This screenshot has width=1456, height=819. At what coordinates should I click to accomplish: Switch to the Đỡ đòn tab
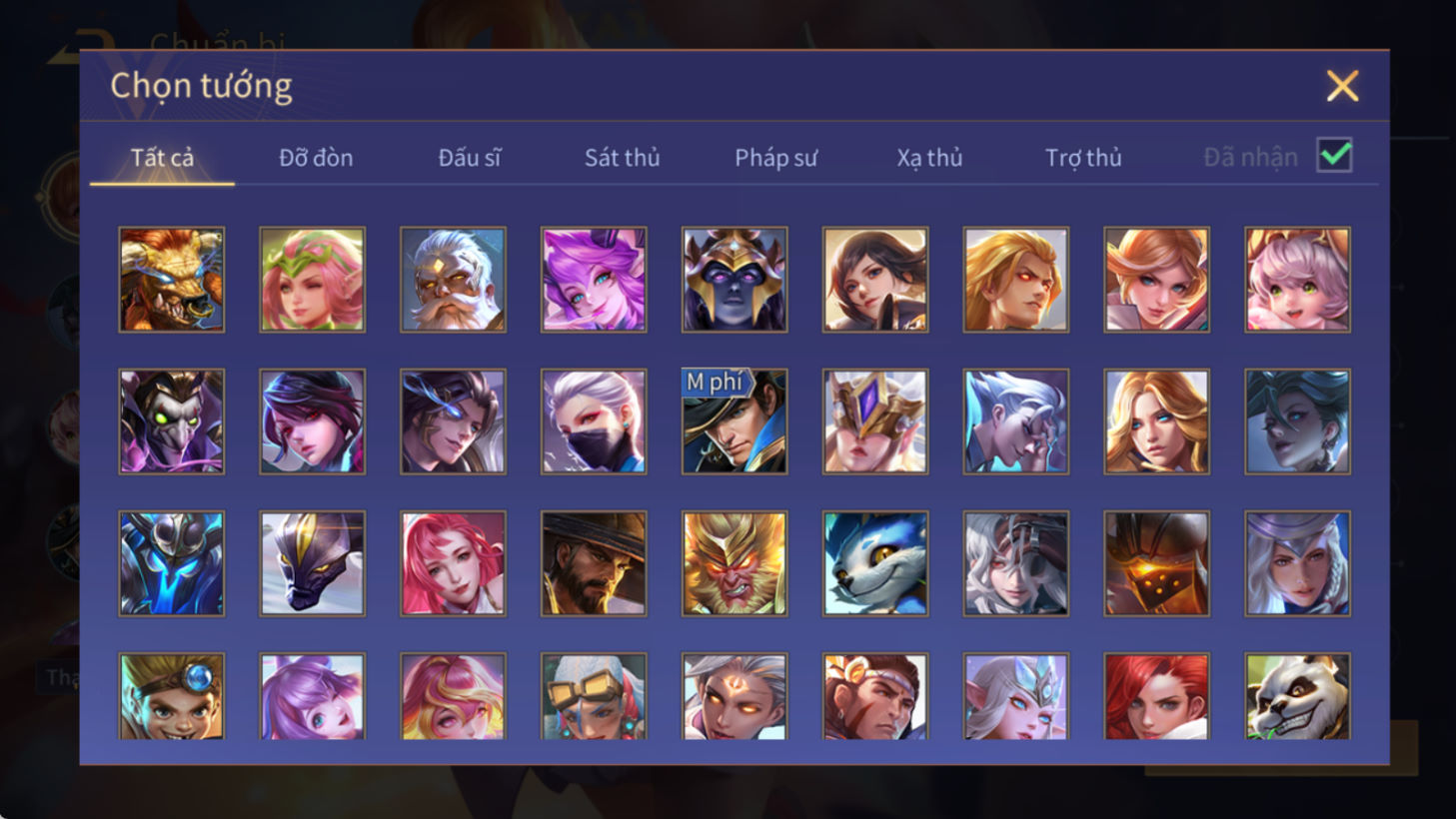tap(316, 158)
